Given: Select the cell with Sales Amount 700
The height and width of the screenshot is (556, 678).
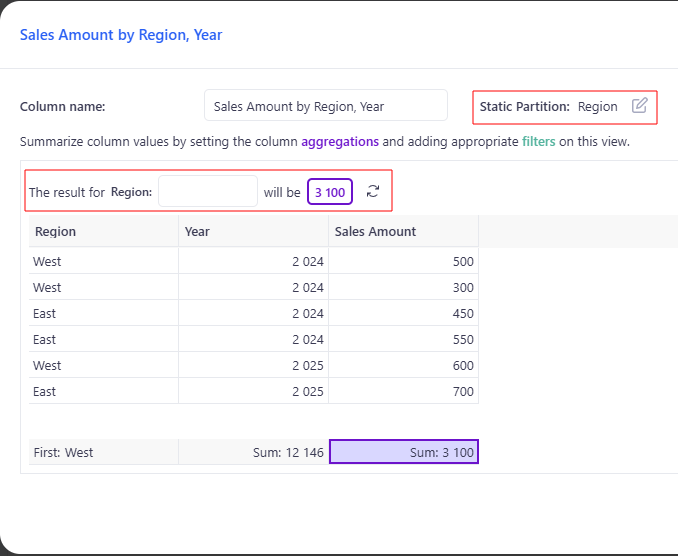Looking at the screenshot, I should click(403, 391).
